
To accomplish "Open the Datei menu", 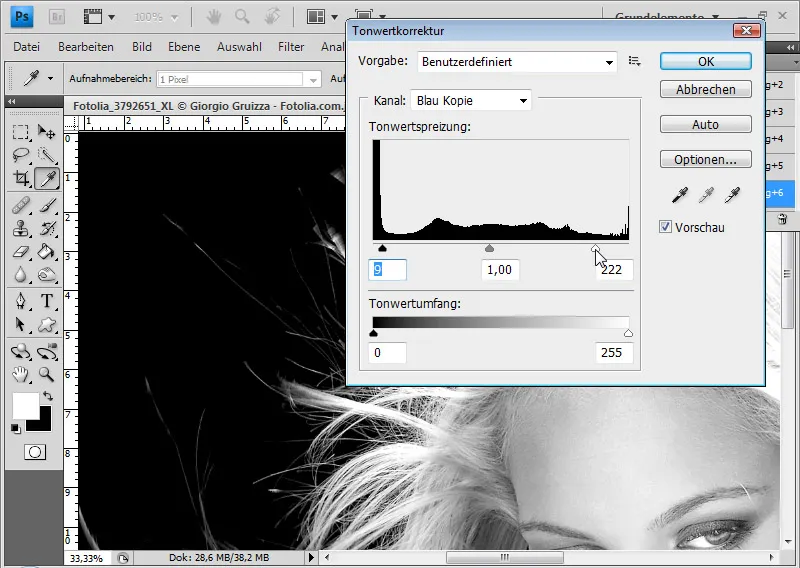I will coord(27,47).
